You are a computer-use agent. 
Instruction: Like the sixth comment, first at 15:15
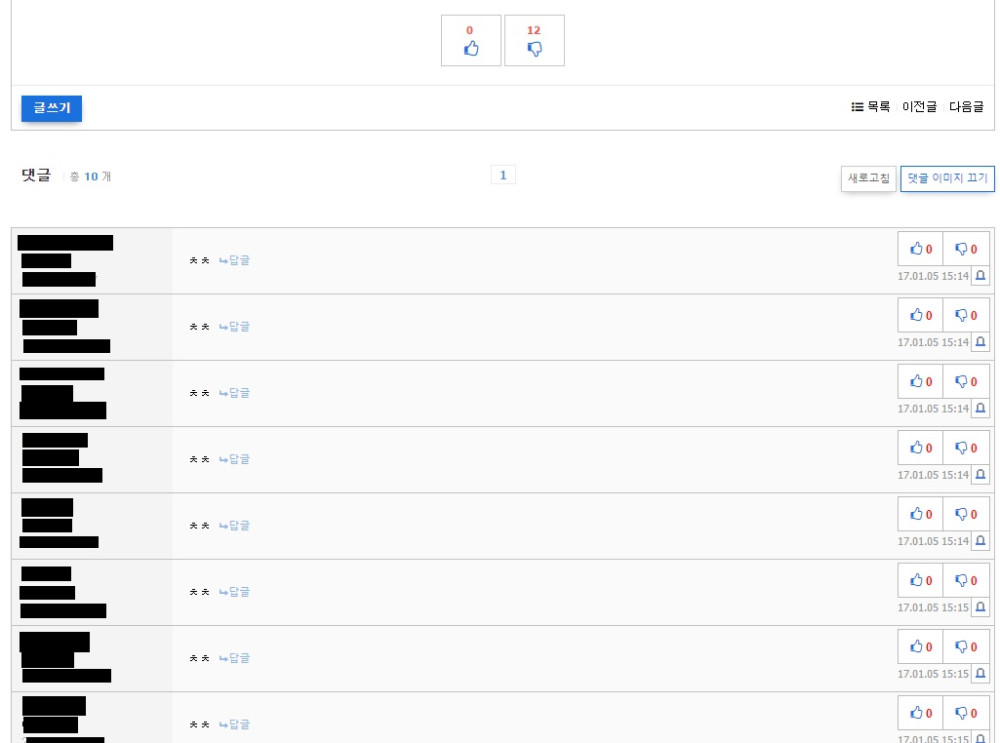coord(920,580)
